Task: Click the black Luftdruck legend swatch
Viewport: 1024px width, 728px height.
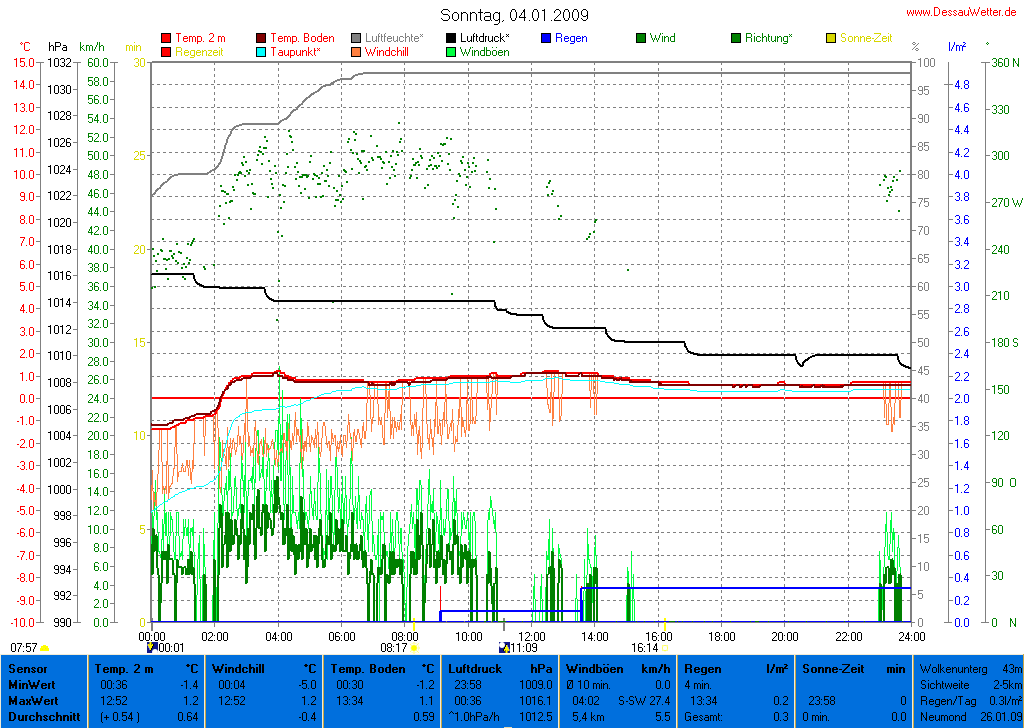Action: click(x=451, y=39)
